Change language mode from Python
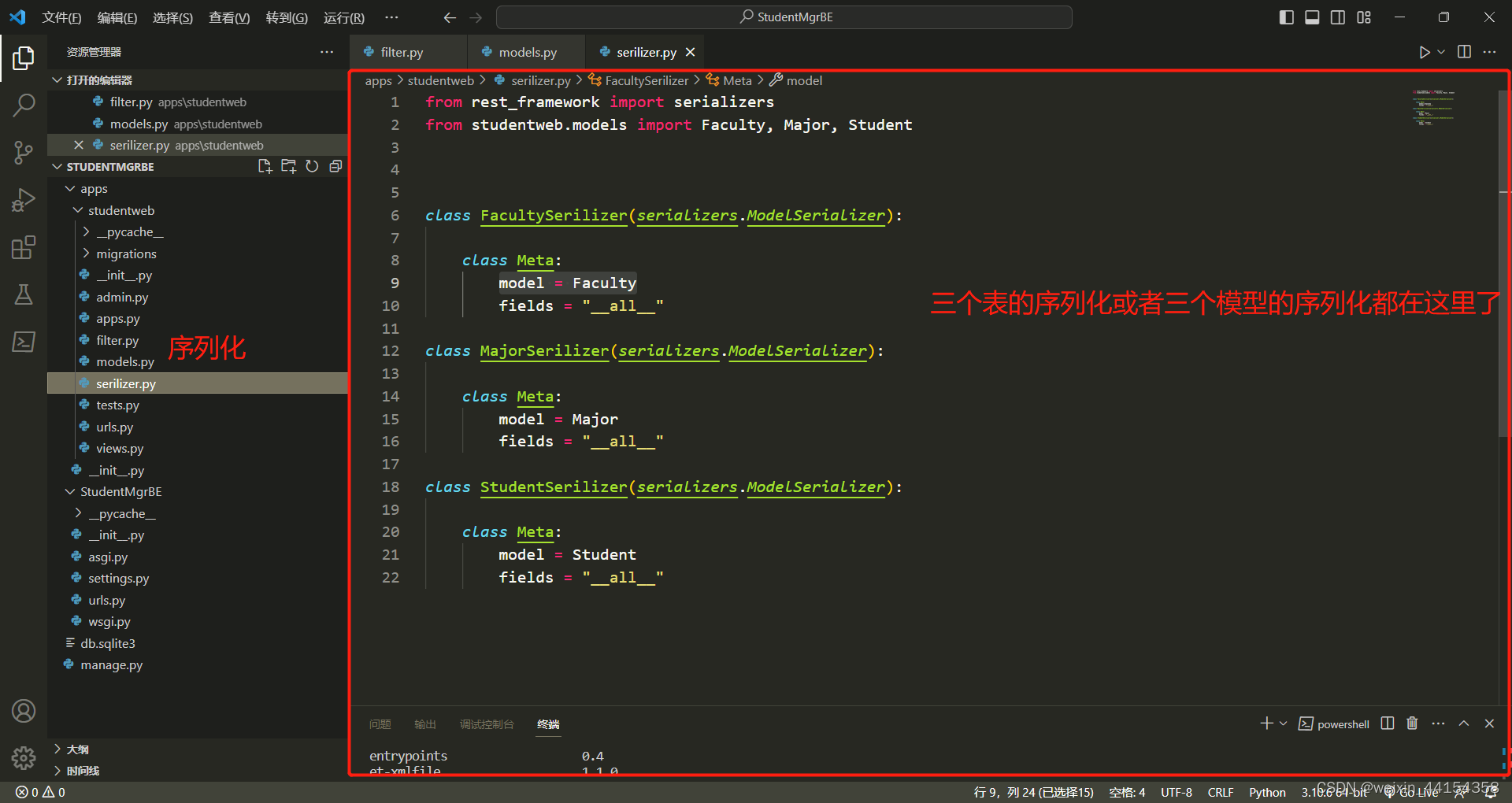Image resolution: width=1512 pixels, height=803 pixels. coord(1267,792)
